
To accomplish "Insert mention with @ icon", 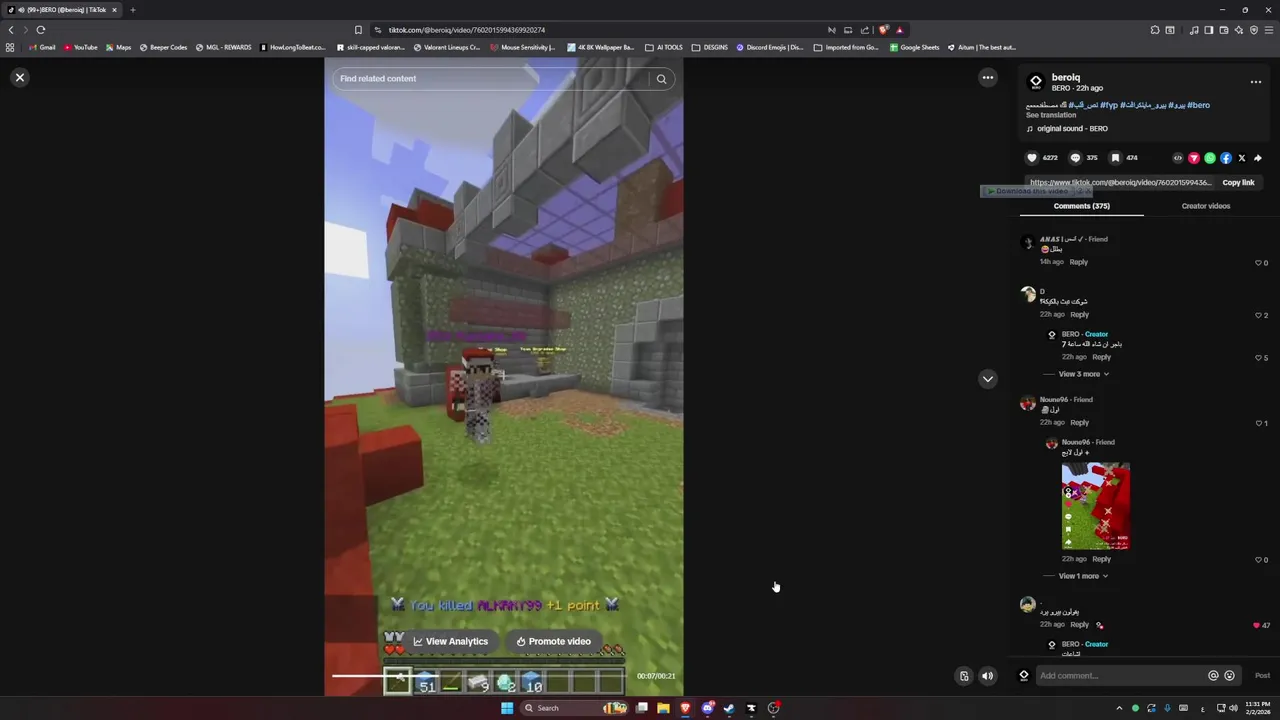I will pos(1213,676).
